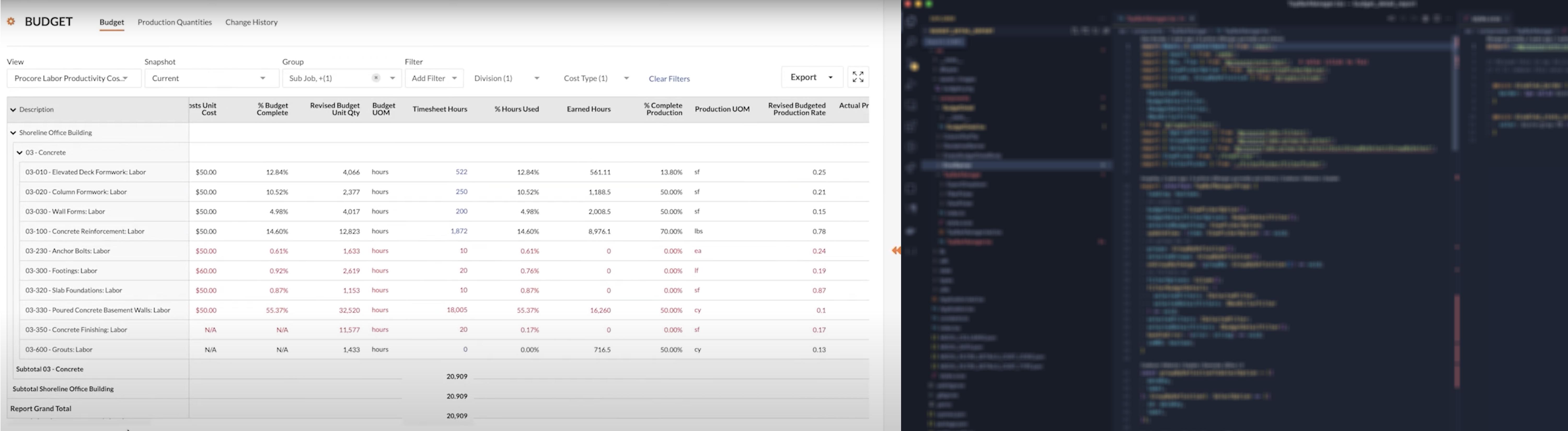Open the Group dropdown arrow next to Sub Job
The height and width of the screenshot is (431, 1568).
393,79
